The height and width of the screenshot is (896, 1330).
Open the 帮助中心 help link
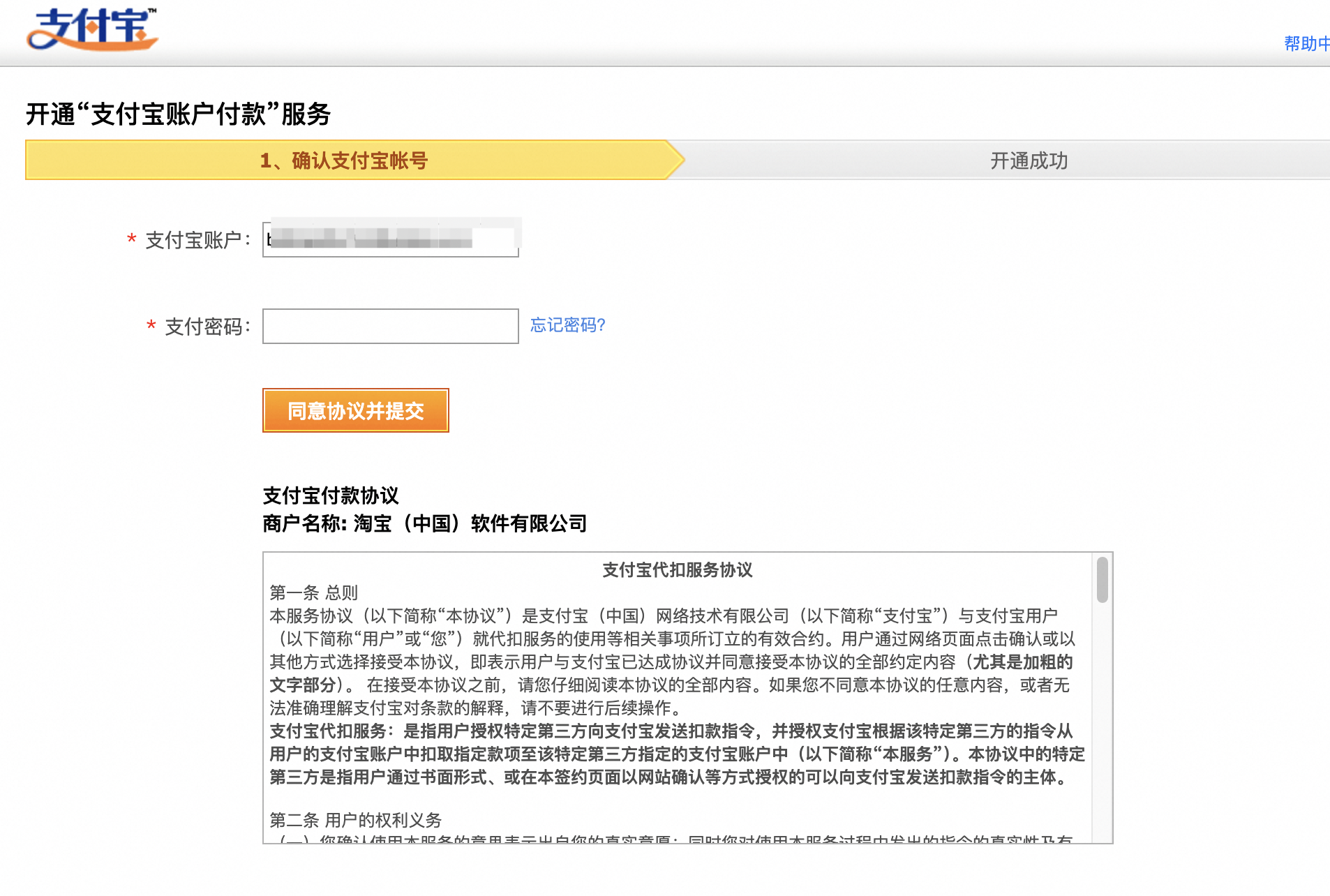point(1307,43)
